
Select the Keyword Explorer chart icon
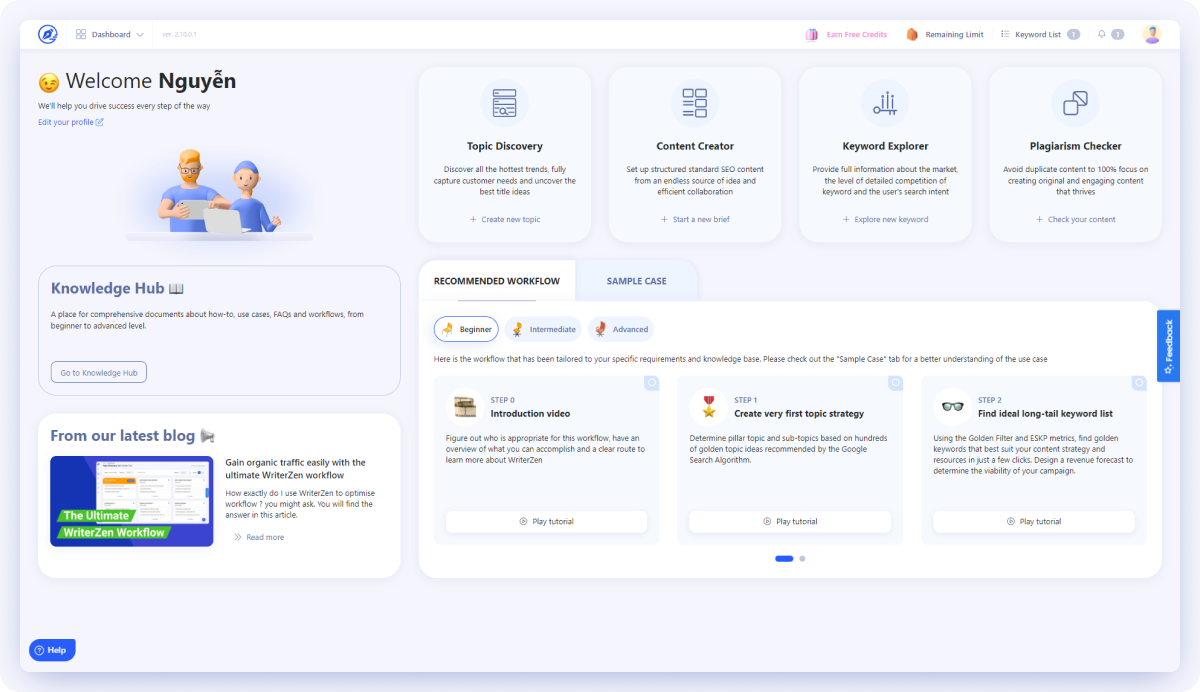pyautogui.click(x=884, y=102)
